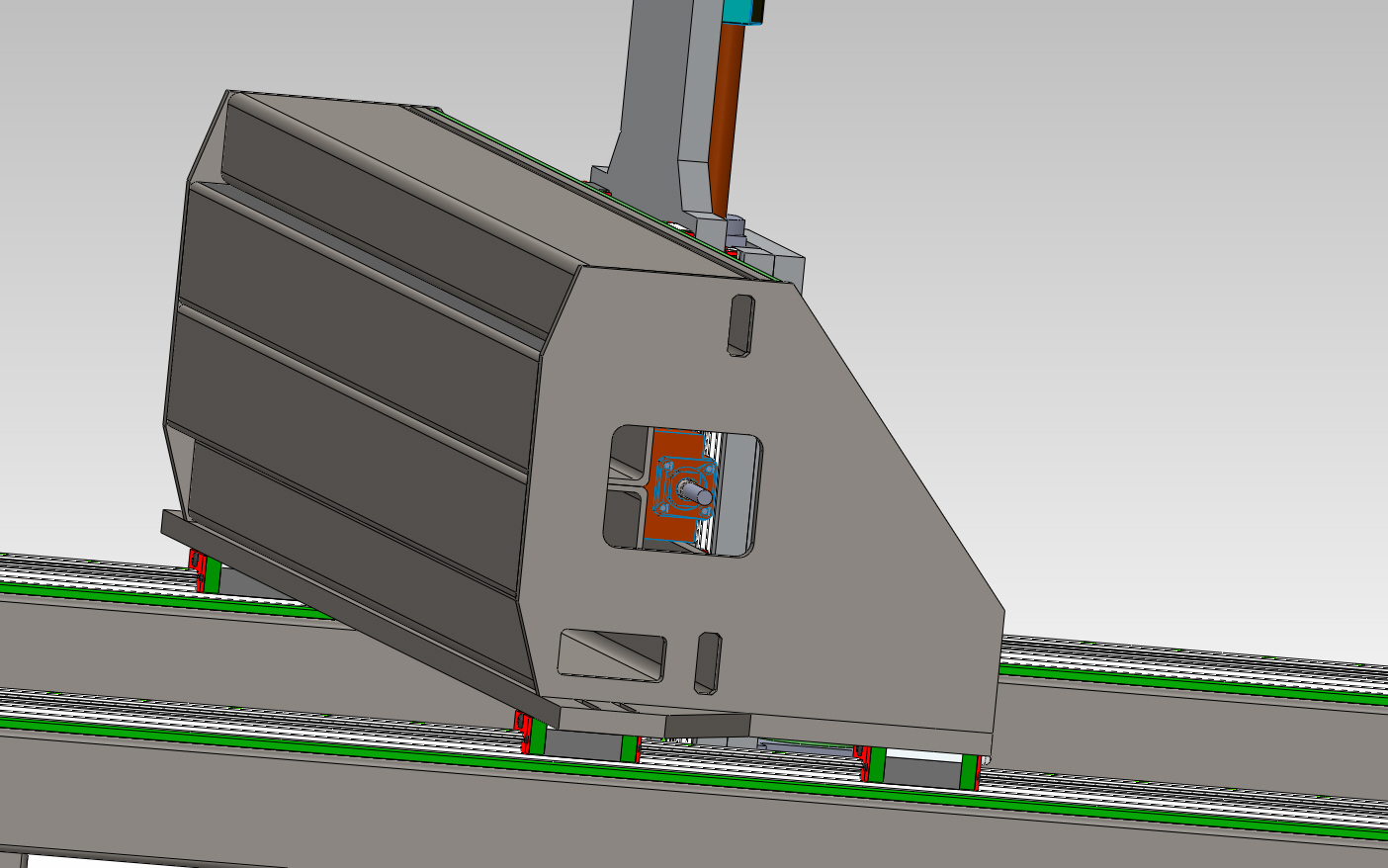Click the cyan block atop the vertical column
Image resolution: width=1388 pixels, height=868 pixels.
(x=744, y=10)
